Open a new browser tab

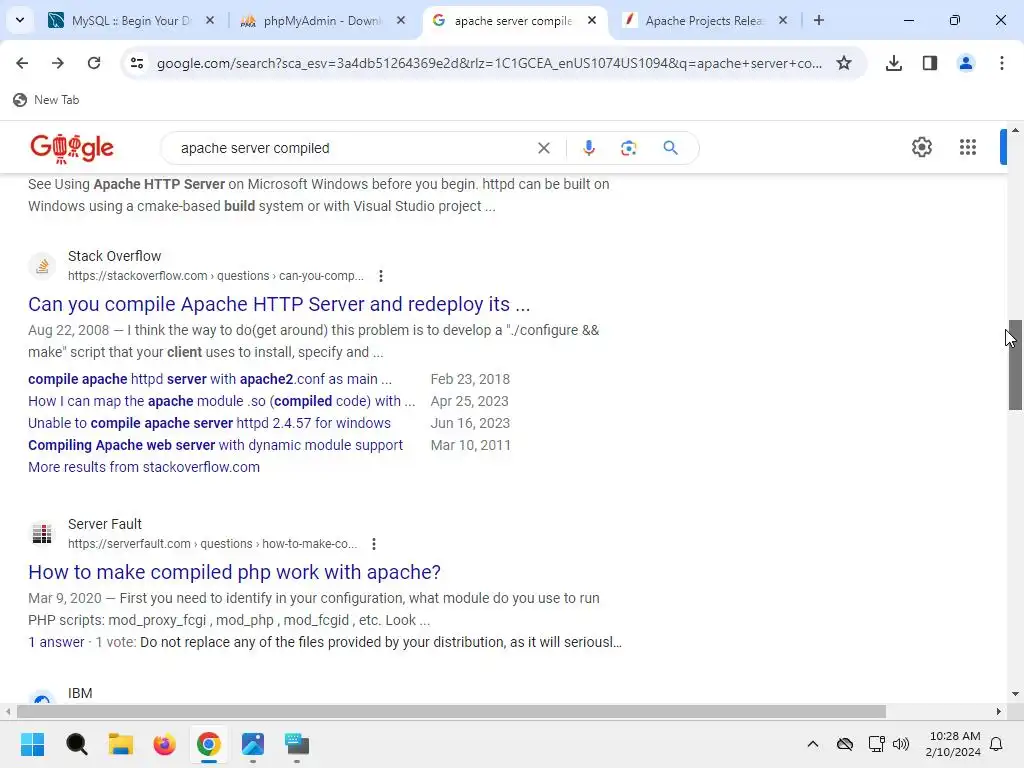(819, 20)
